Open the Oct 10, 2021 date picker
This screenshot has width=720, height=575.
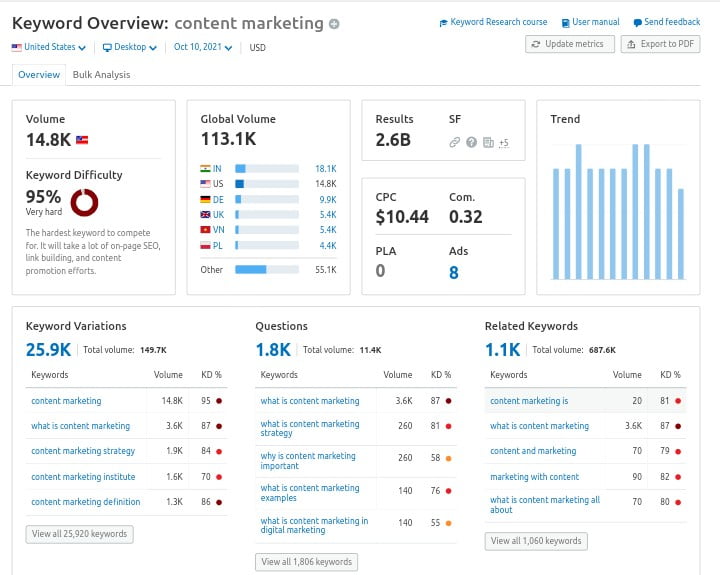203,47
